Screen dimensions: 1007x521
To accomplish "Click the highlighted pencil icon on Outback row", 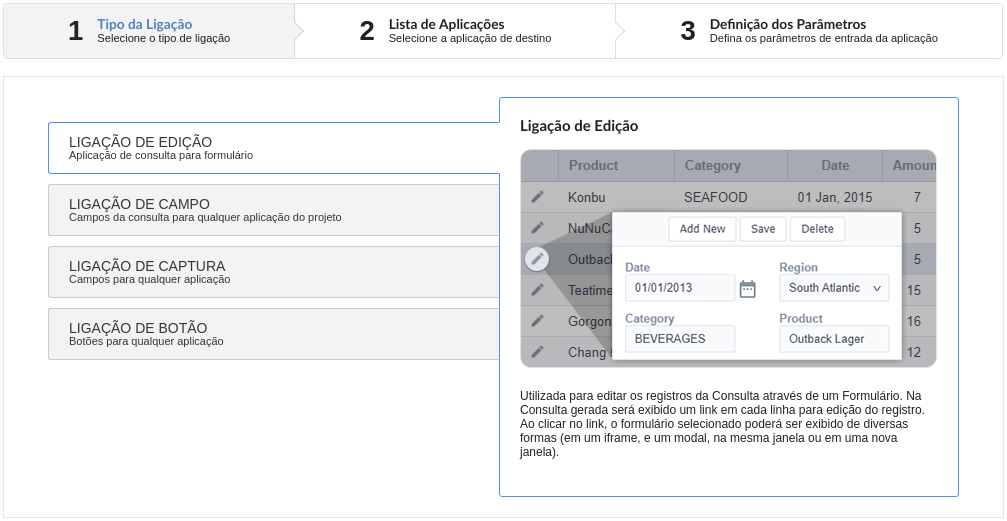I will (x=538, y=259).
